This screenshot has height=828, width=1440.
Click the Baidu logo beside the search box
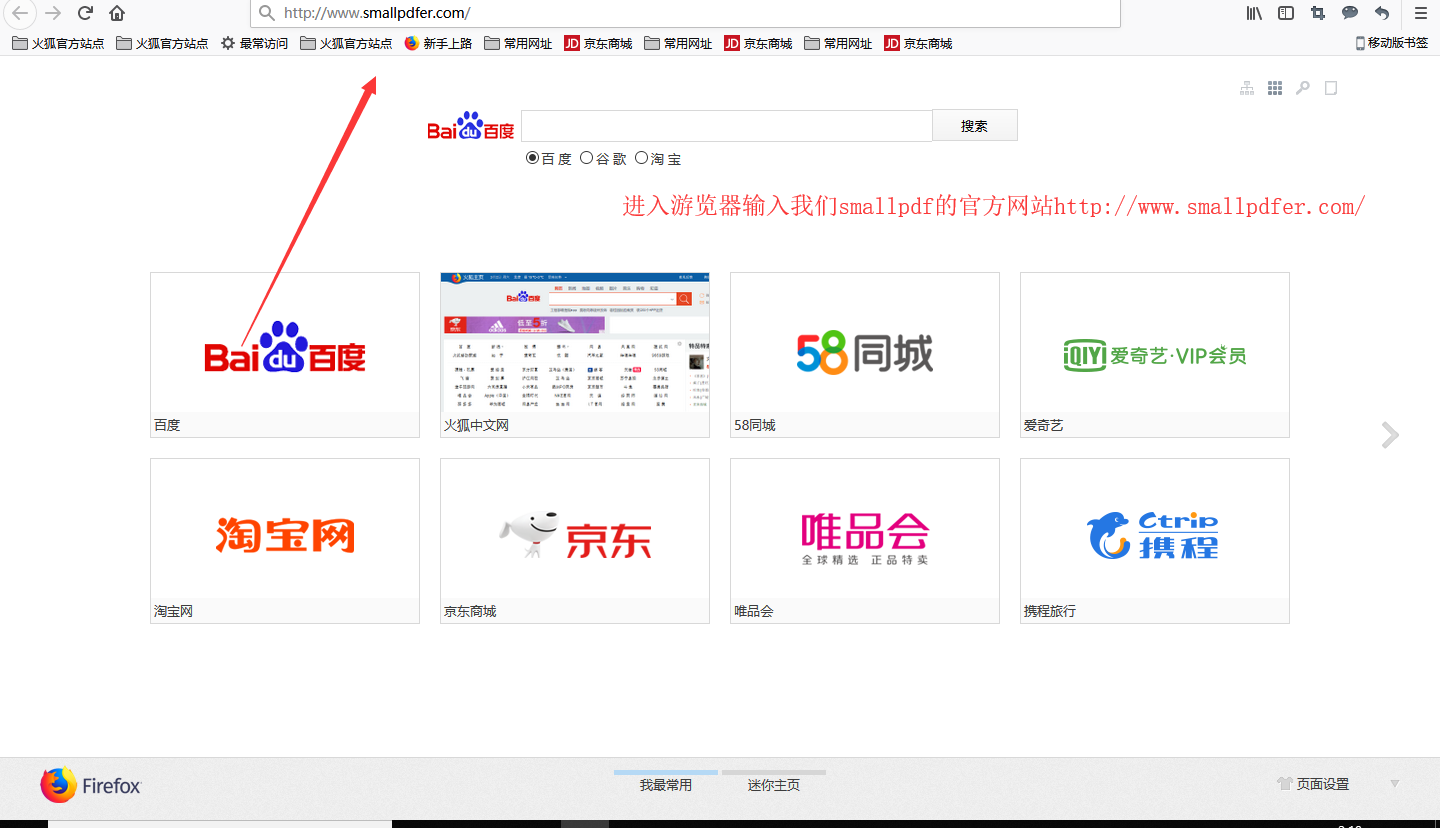pos(471,126)
